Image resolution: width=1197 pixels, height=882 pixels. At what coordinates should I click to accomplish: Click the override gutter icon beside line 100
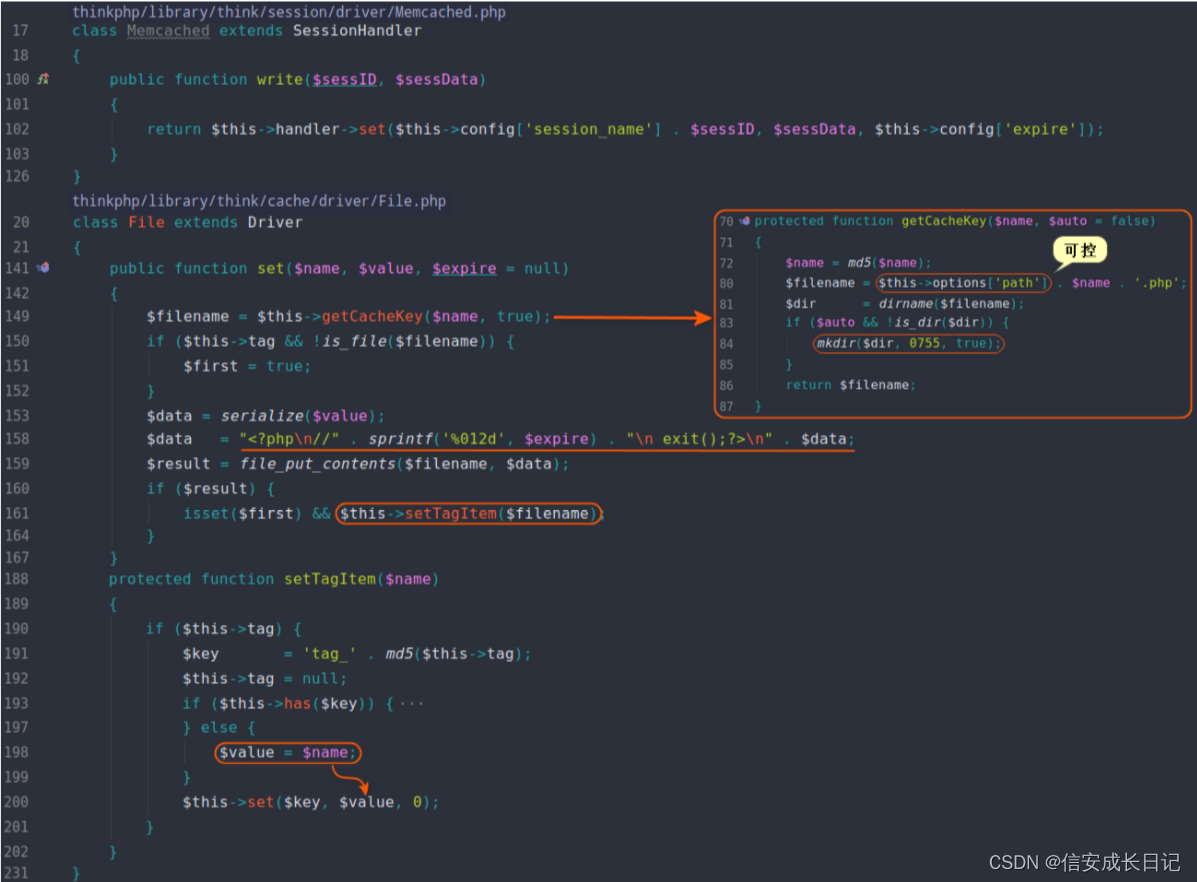click(x=43, y=79)
